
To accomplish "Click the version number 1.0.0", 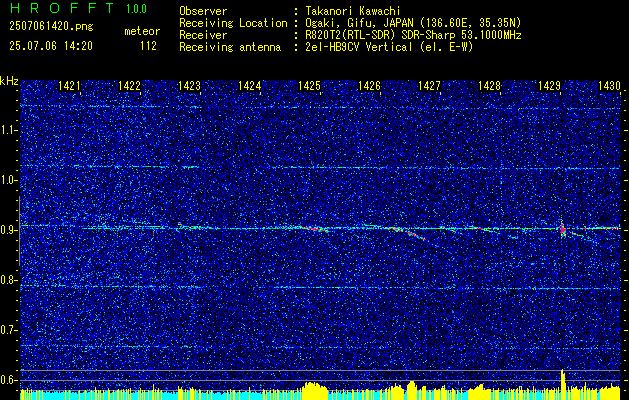I will coord(136,9).
